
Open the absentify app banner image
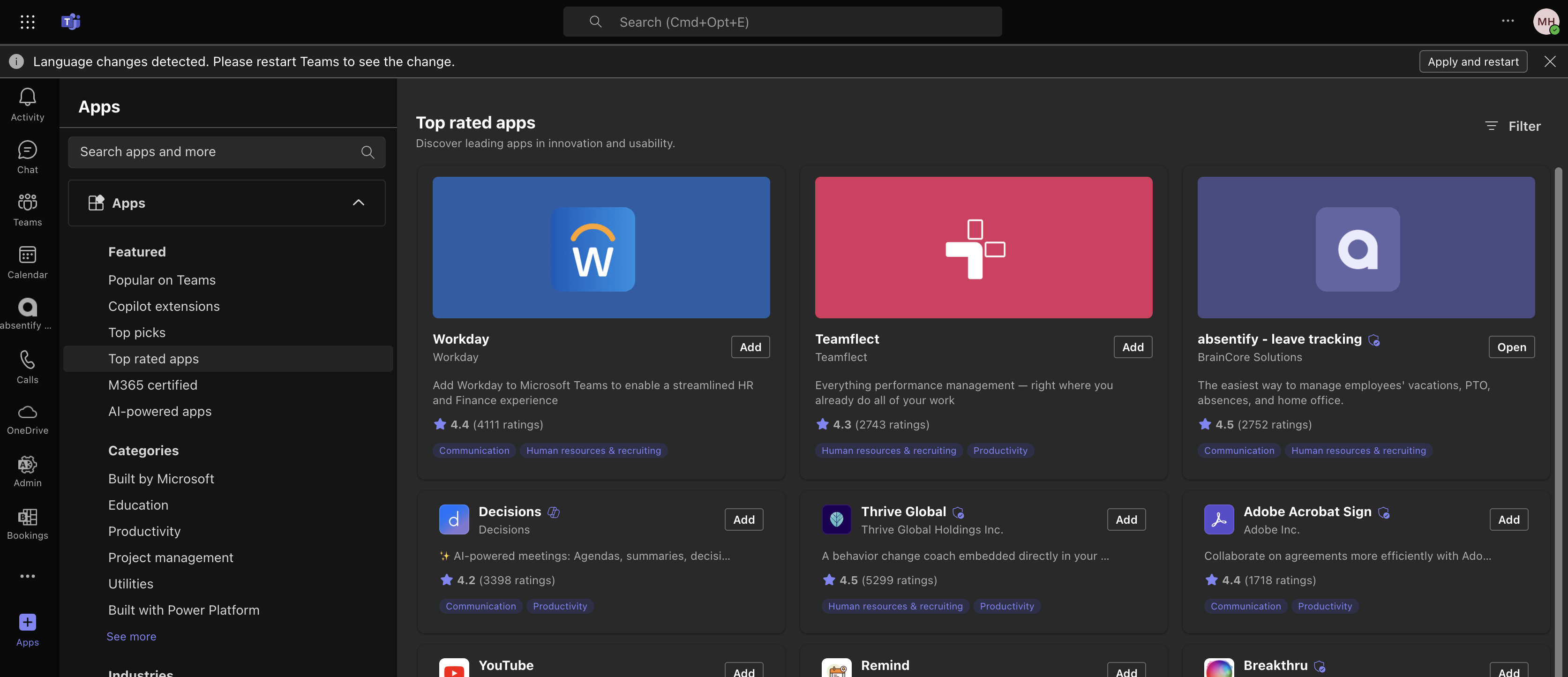click(x=1366, y=247)
